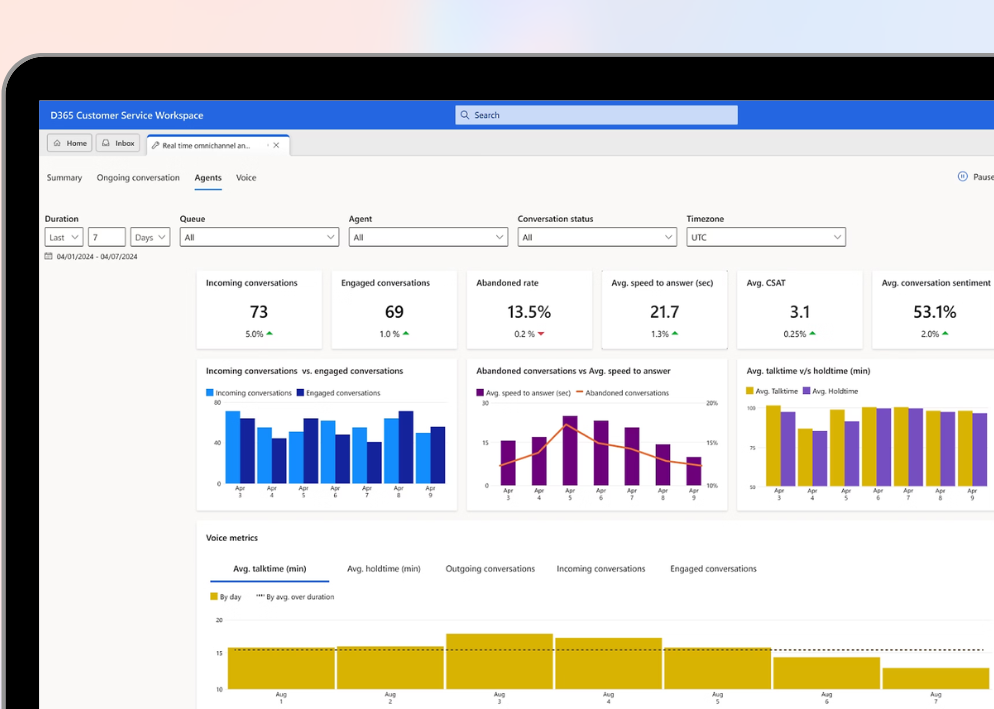994x709 pixels.
Task: Click the yellow By day legend swatch
Action: [x=214, y=596]
